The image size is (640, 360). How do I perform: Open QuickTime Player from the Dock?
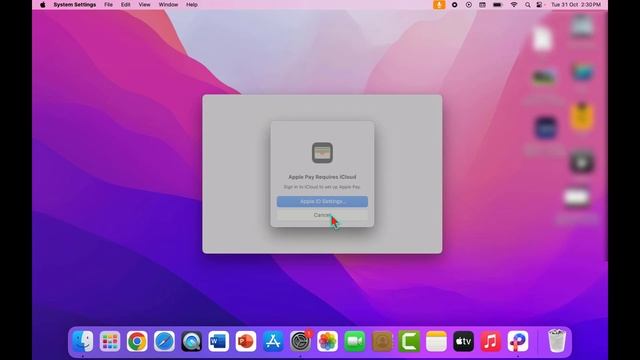191,341
